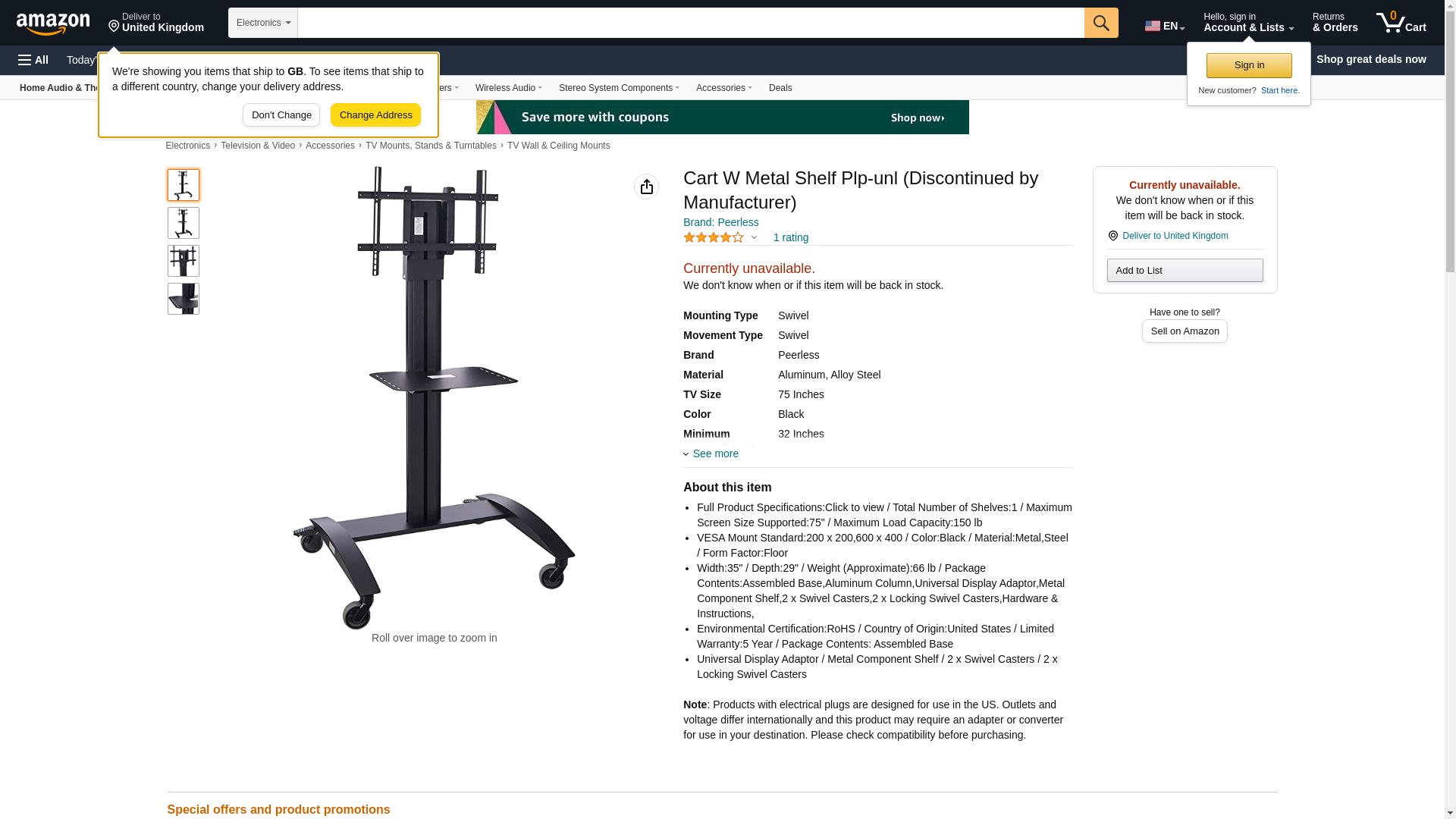Open the All hamburger menu
This screenshot has width=1456, height=819.
pyautogui.click(x=33, y=60)
